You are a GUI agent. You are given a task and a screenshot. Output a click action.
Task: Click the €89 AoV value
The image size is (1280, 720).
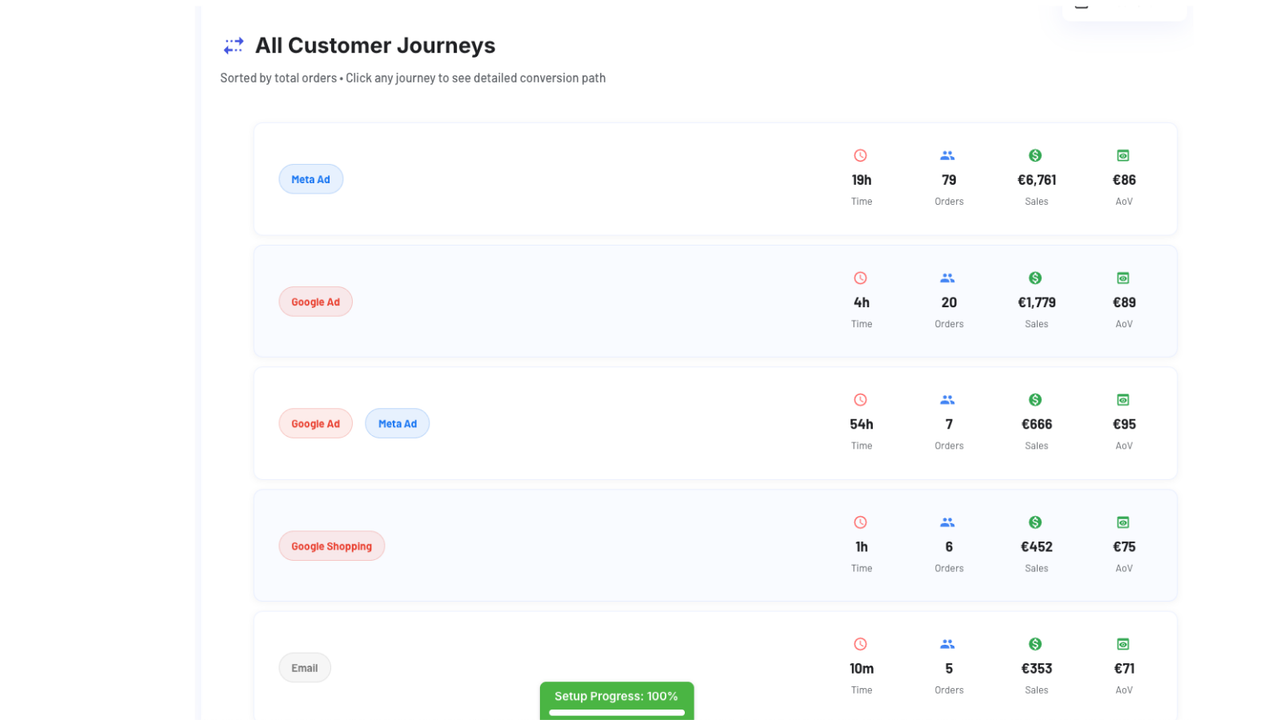pyautogui.click(x=1124, y=302)
